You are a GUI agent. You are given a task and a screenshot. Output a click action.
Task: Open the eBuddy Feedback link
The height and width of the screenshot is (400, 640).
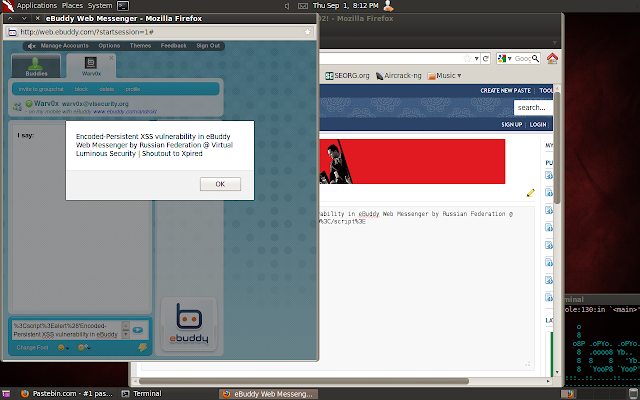[x=173, y=46]
